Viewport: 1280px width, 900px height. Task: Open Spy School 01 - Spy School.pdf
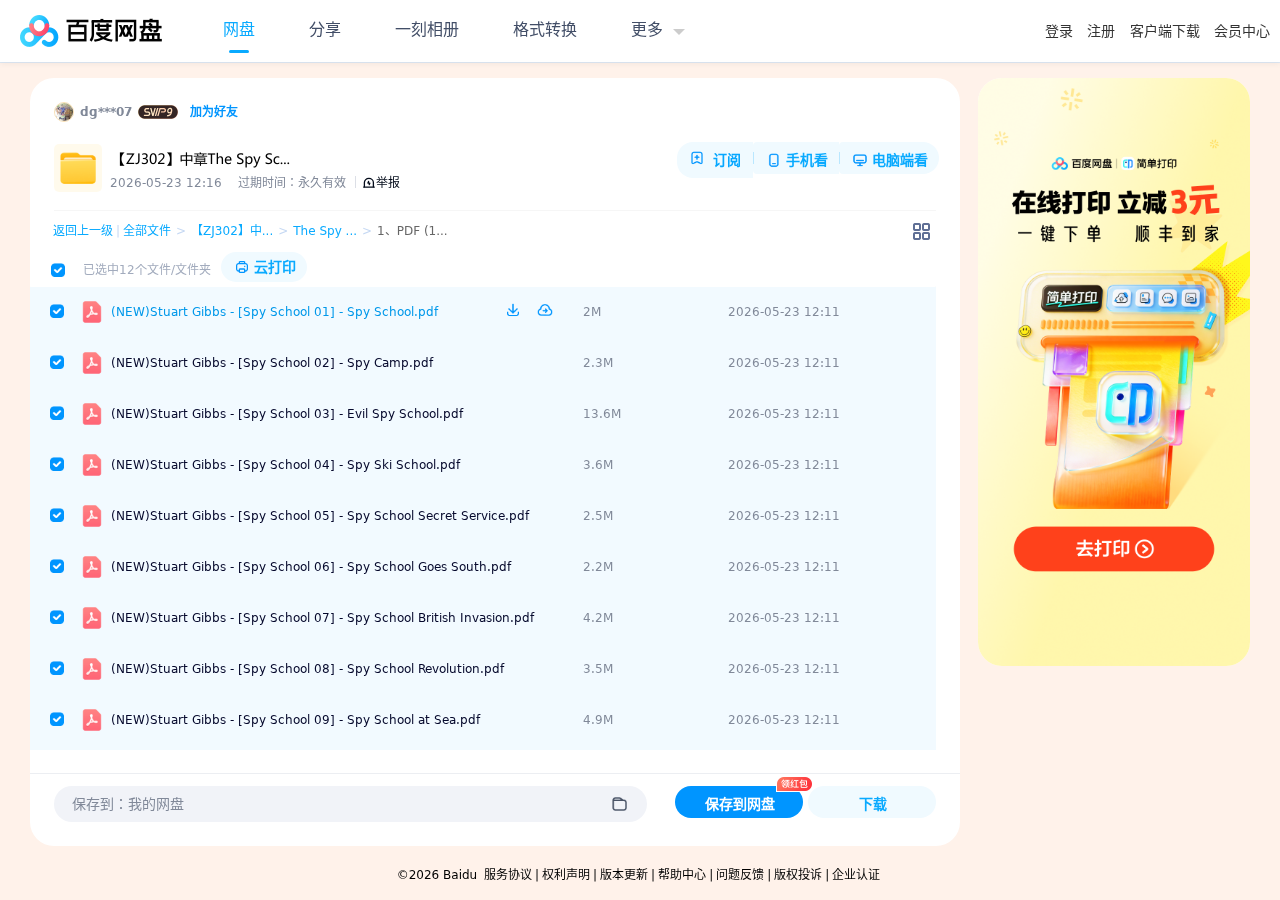[275, 312]
